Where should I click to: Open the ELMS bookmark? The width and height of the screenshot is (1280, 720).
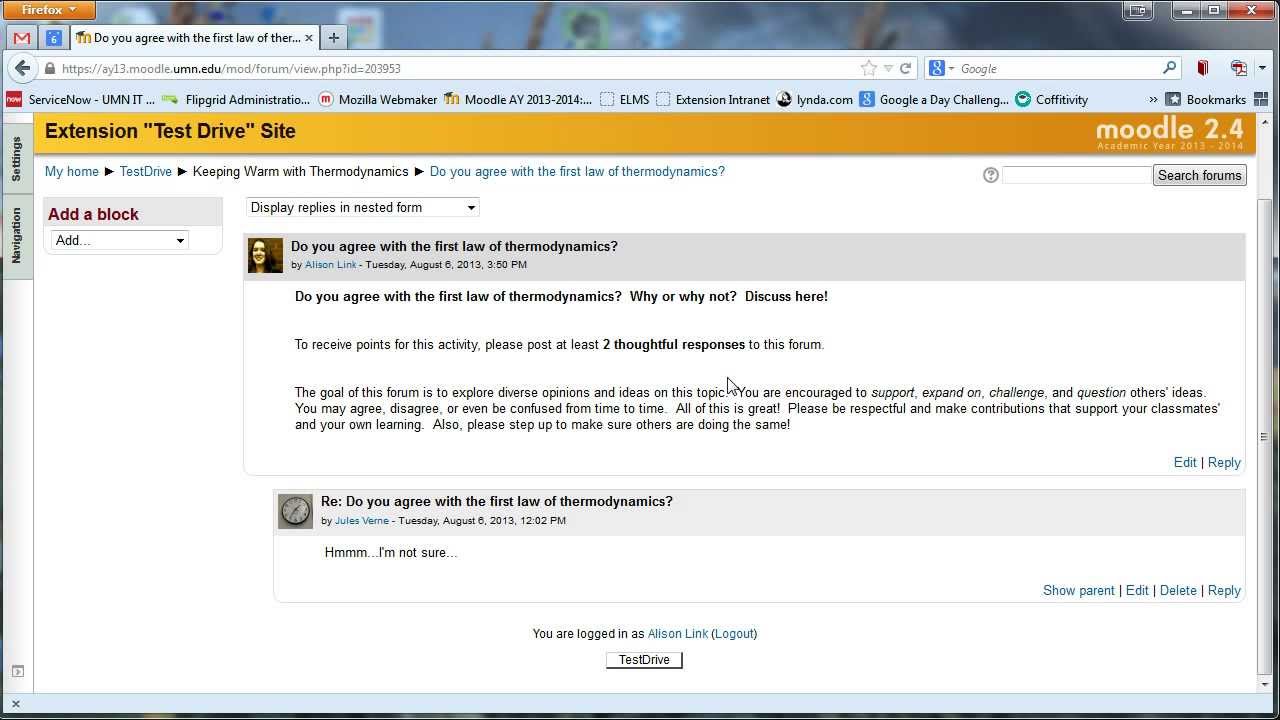(625, 99)
